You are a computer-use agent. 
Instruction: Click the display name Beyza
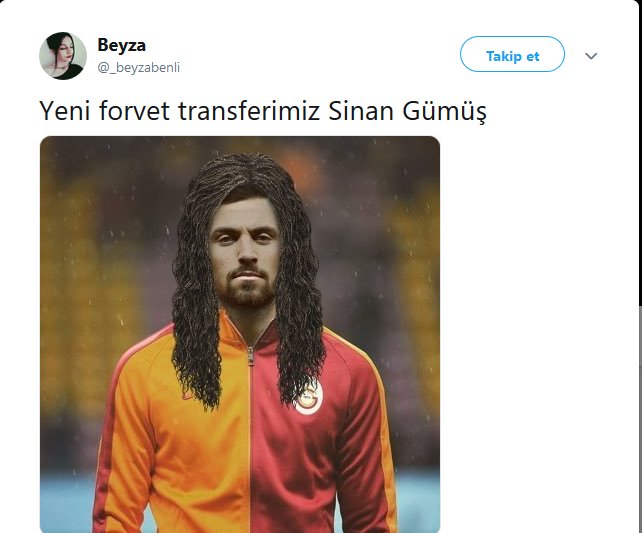pos(122,45)
